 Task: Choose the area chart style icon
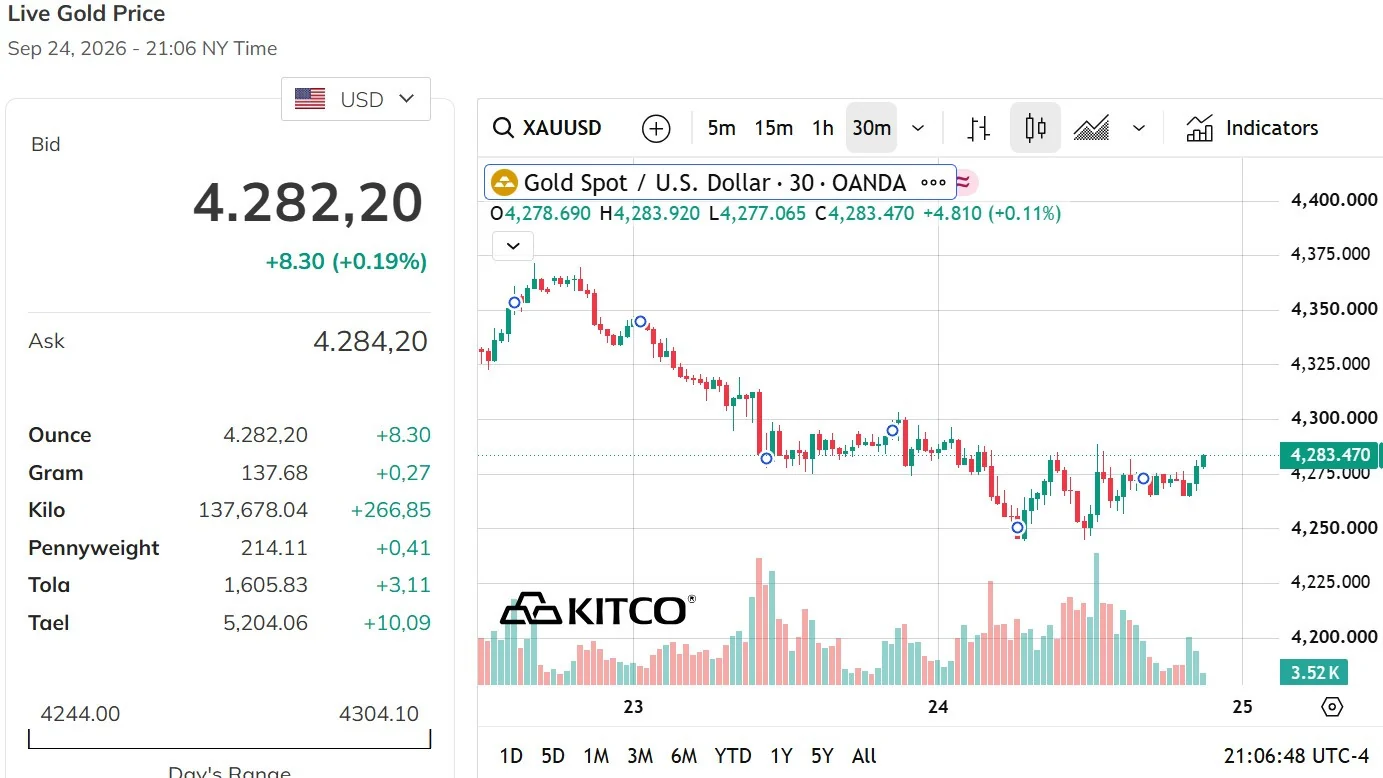click(1091, 128)
